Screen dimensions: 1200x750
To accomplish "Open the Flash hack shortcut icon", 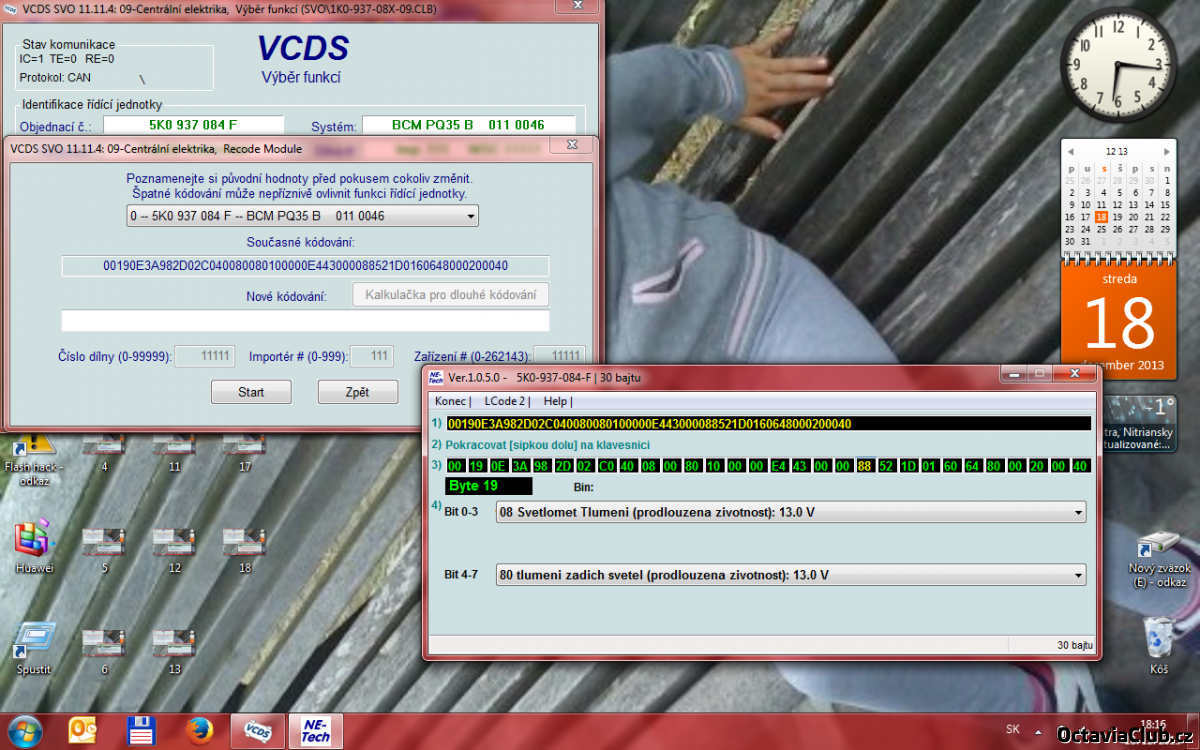I will coord(34,444).
